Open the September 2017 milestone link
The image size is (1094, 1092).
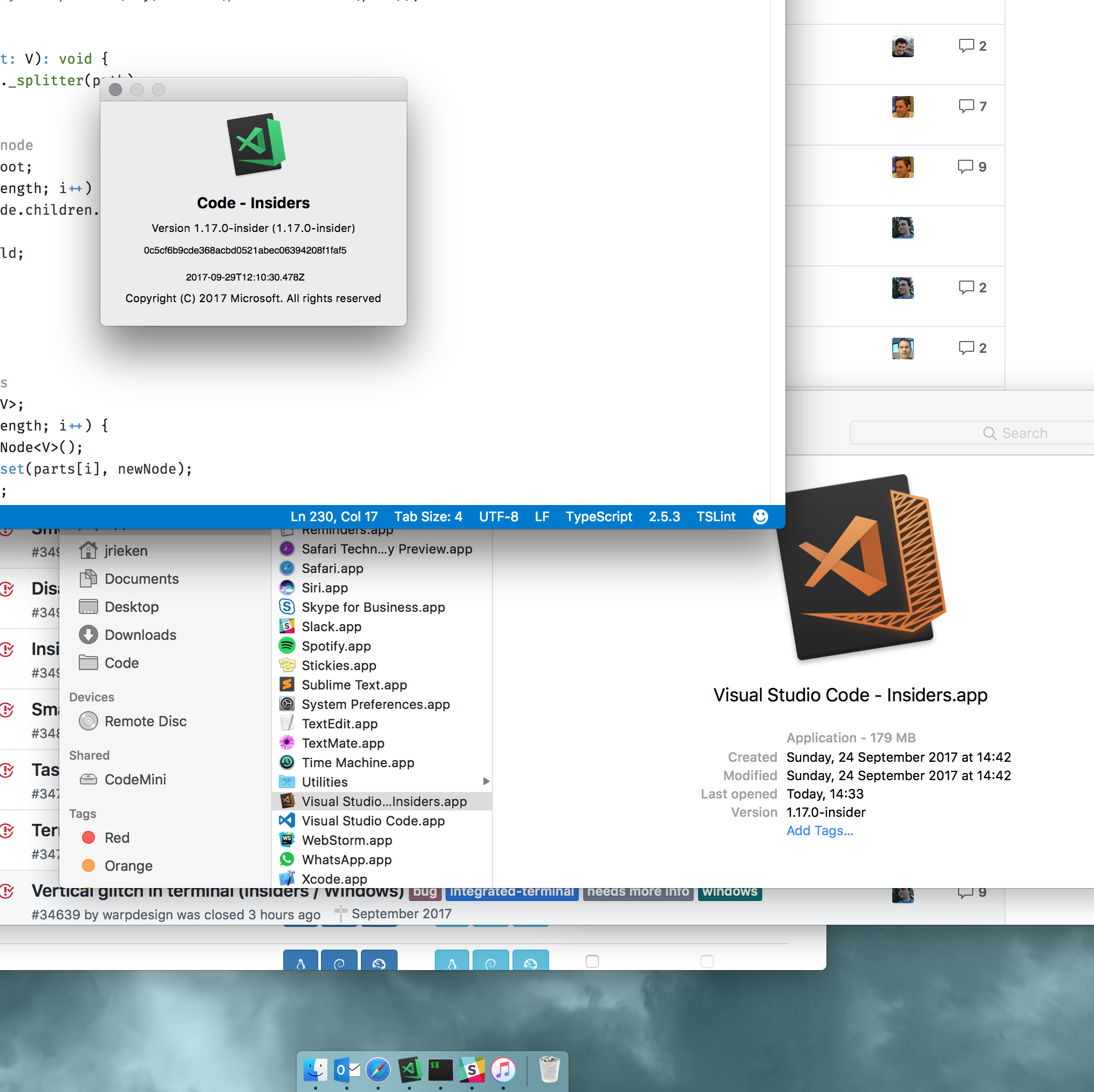click(401, 913)
